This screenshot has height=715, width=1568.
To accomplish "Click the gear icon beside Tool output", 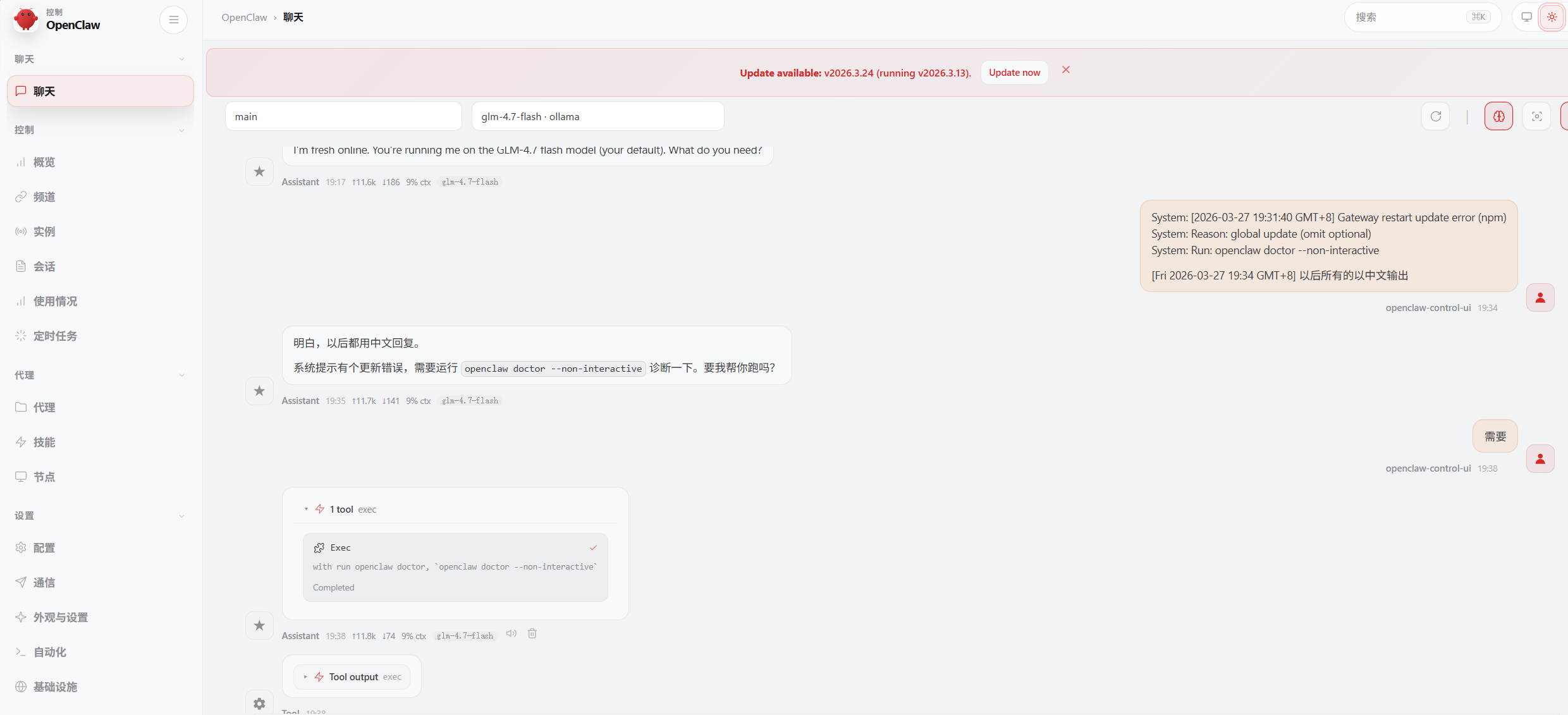I will [259, 704].
